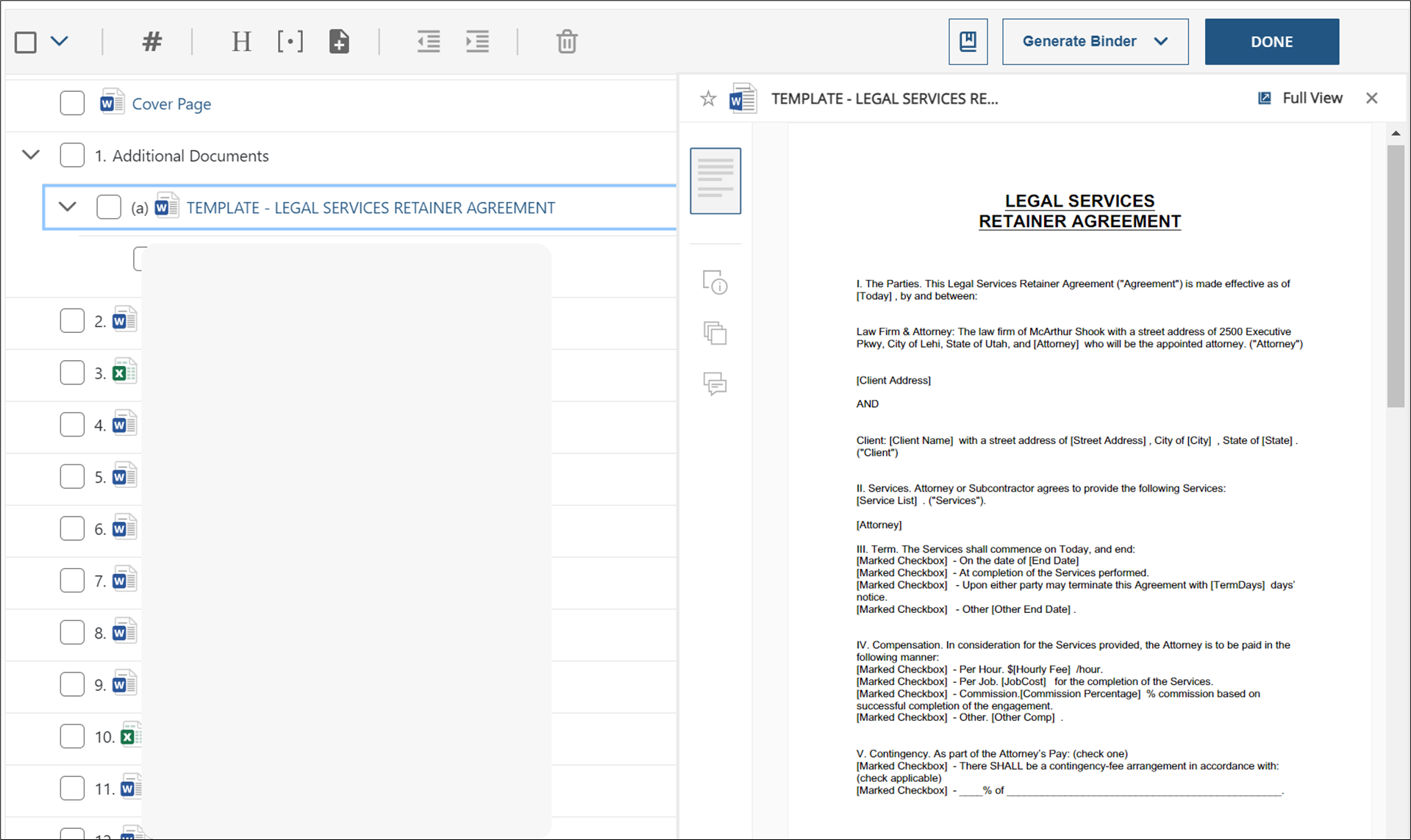
Task: Tick the checkbox for item 3
Action: (x=72, y=373)
